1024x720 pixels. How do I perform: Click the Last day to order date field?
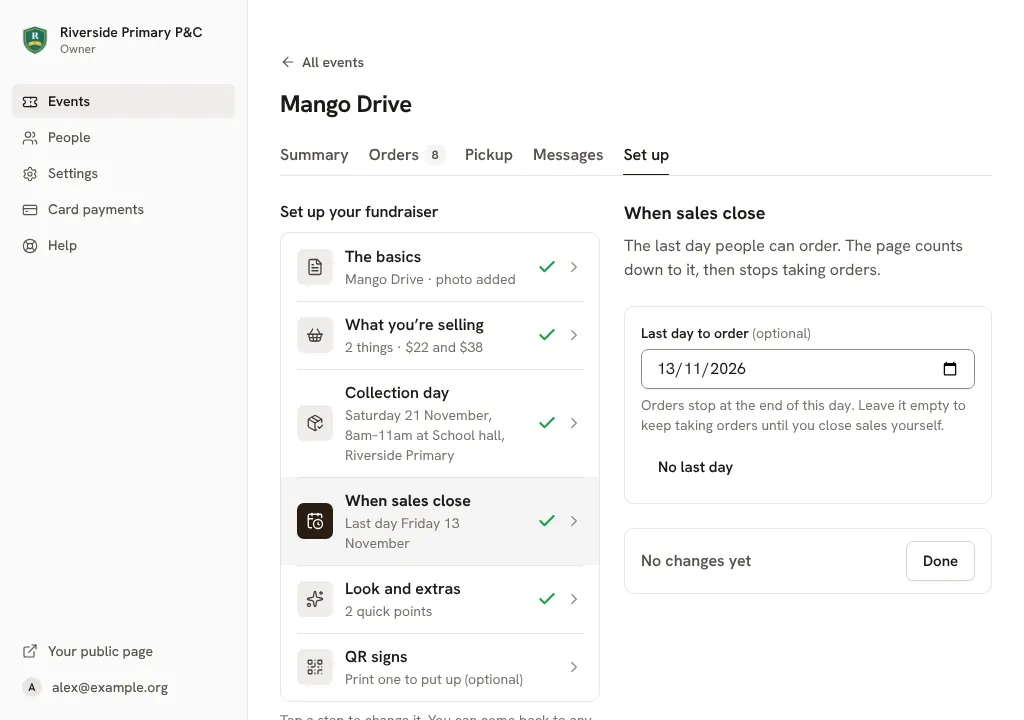coord(807,369)
